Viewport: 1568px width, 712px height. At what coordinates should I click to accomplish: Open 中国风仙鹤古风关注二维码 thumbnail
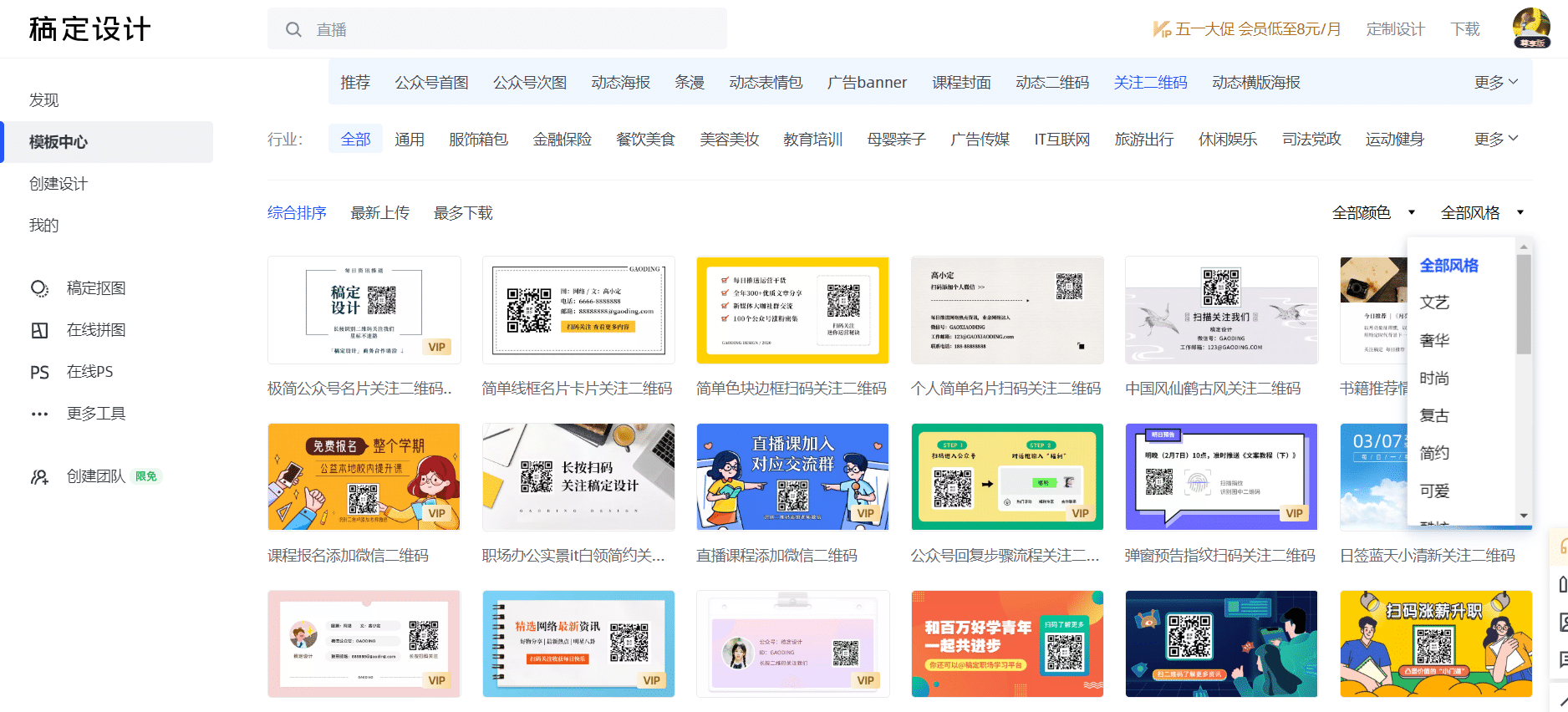pos(1221,310)
